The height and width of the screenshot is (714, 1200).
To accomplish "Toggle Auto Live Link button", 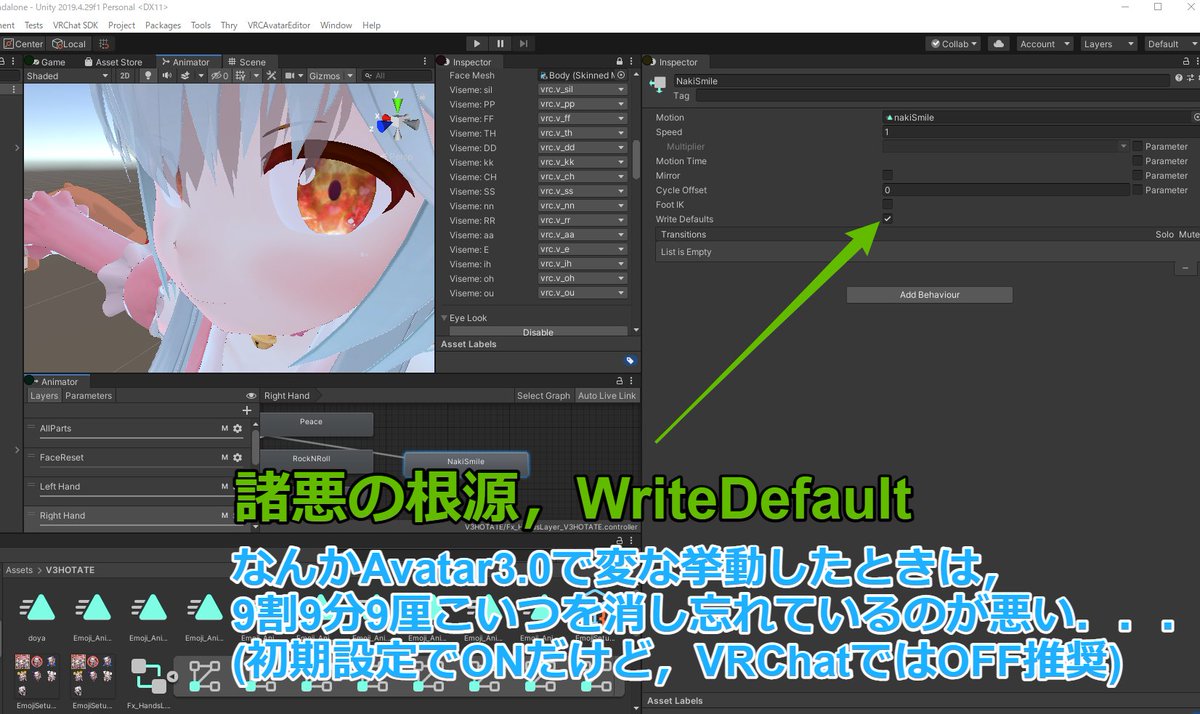I will [x=607, y=396].
